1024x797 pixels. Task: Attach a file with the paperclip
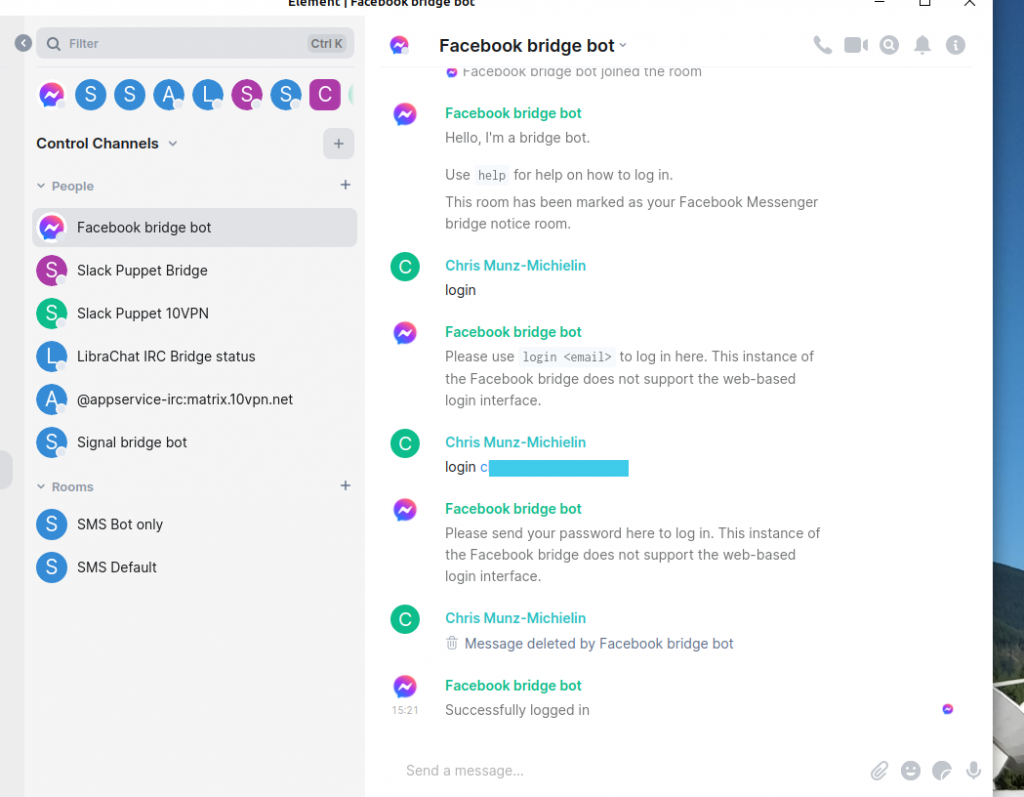click(x=879, y=771)
